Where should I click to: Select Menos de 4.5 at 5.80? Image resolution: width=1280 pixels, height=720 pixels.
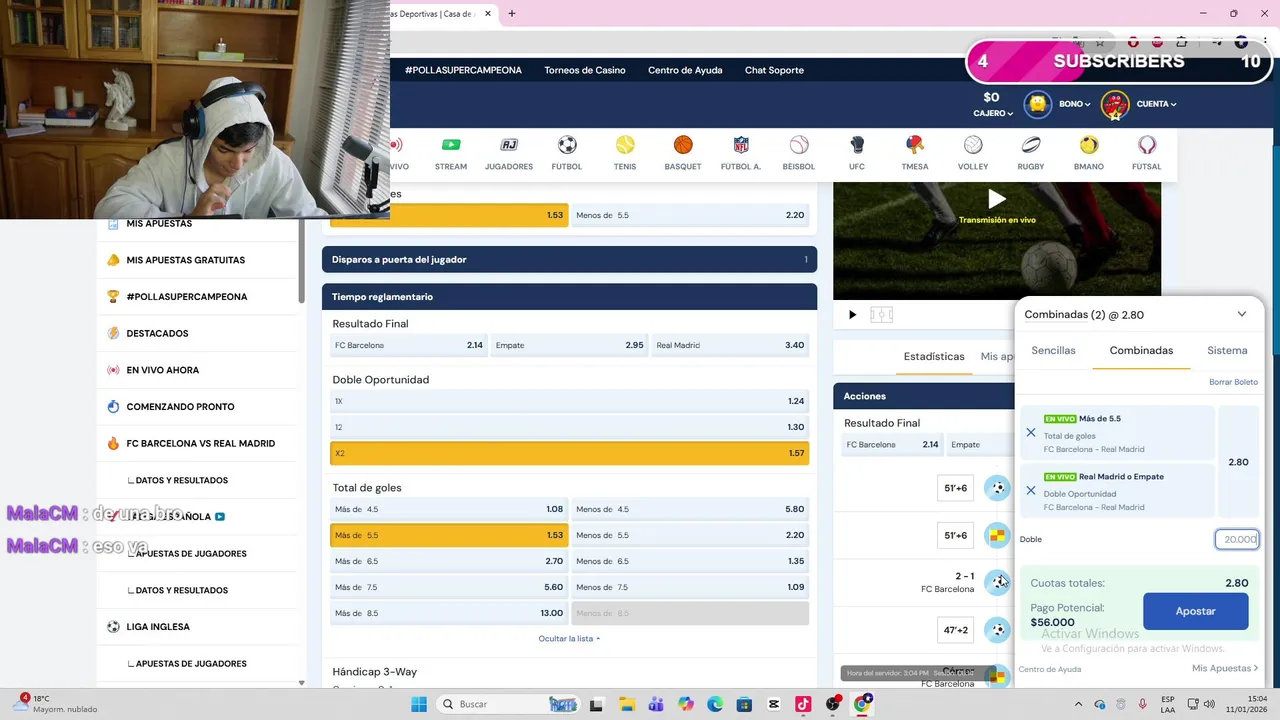pos(690,509)
